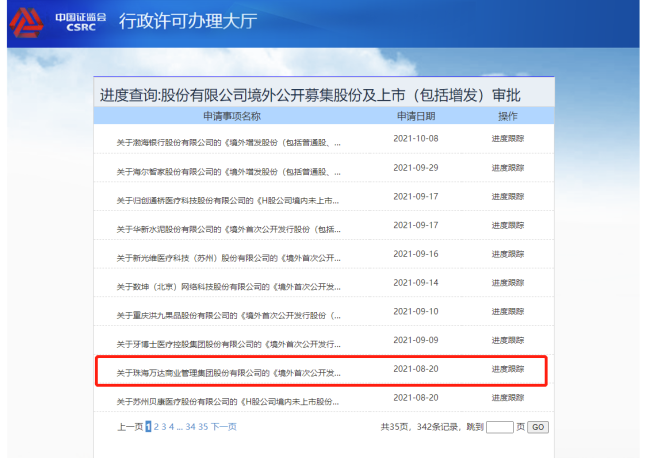
Task: Open the 珠海万达商业管理 application entry
Action: coord(228,373)
